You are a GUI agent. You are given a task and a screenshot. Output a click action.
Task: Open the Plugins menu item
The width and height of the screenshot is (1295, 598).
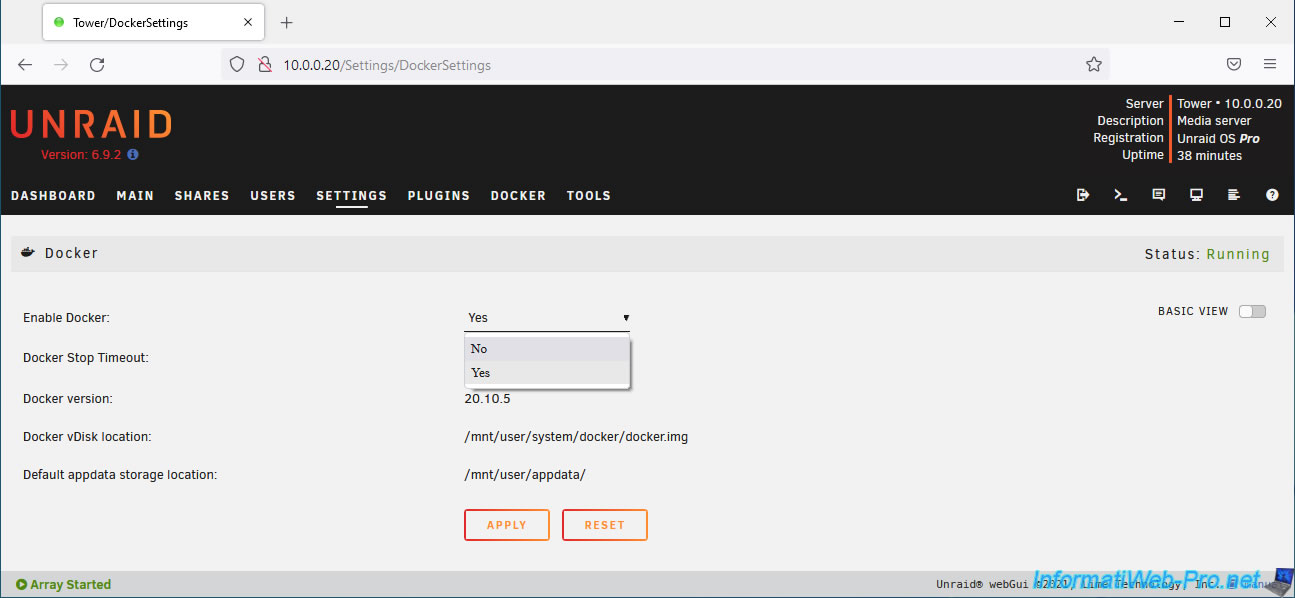tap(438, 196)
